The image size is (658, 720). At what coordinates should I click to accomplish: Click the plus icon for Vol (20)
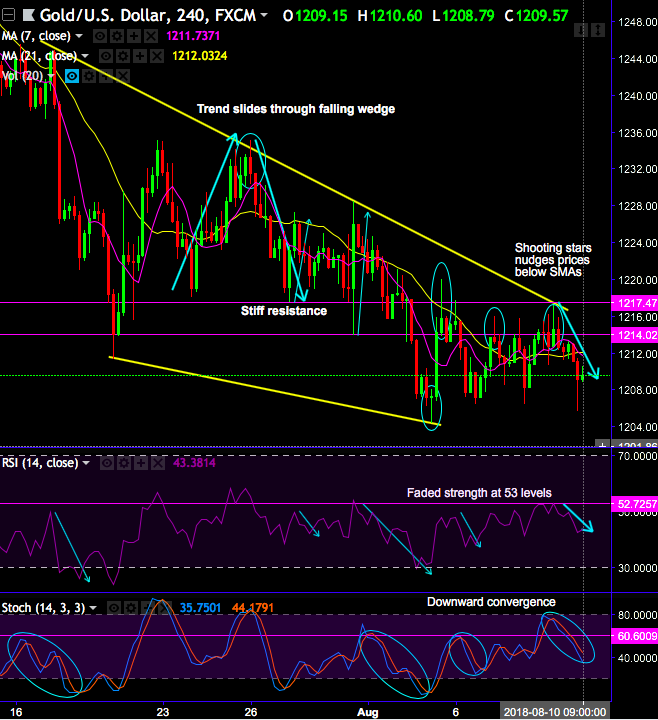pyautogui.click(x=106, y=76)
